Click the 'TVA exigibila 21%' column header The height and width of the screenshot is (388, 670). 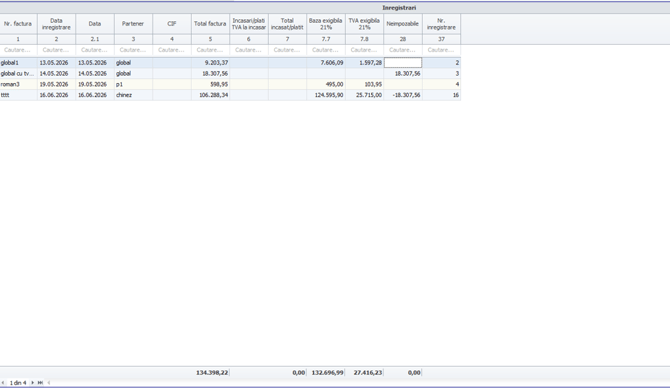point(364,24)
